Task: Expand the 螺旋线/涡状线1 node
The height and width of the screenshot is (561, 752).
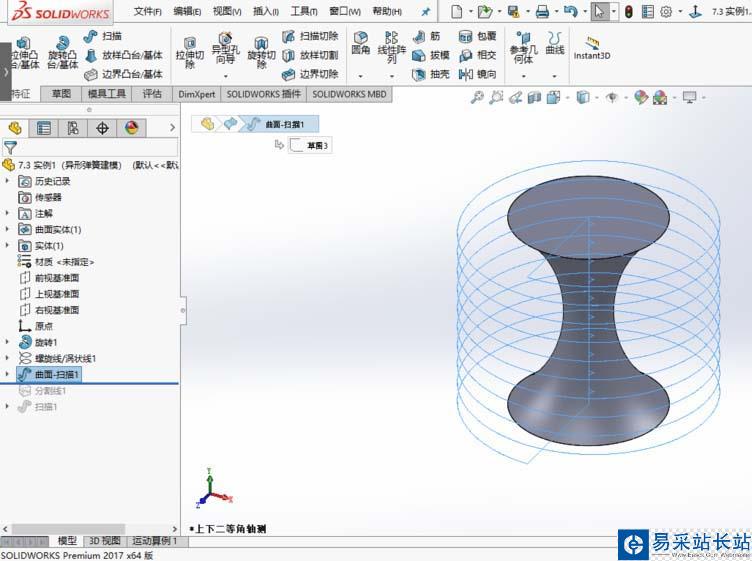Action: click(7, 358)
